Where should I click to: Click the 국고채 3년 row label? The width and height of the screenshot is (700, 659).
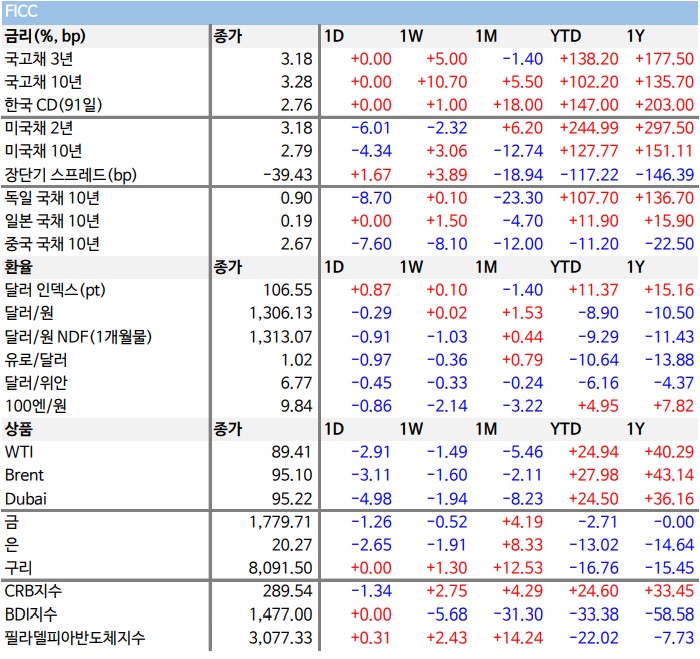coord(39,59)
